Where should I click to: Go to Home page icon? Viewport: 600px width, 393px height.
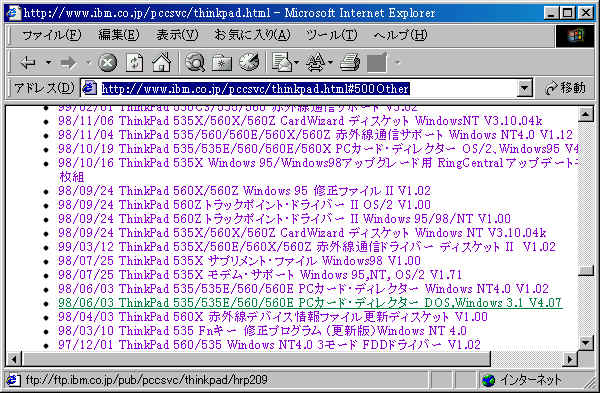(161, 62)
